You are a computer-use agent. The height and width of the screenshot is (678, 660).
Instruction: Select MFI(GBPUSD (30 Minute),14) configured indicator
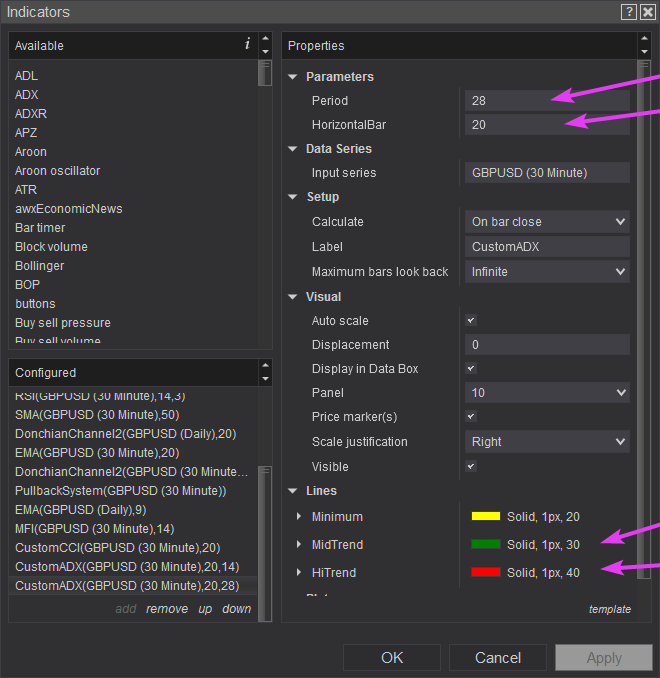[x=94, y=529]
